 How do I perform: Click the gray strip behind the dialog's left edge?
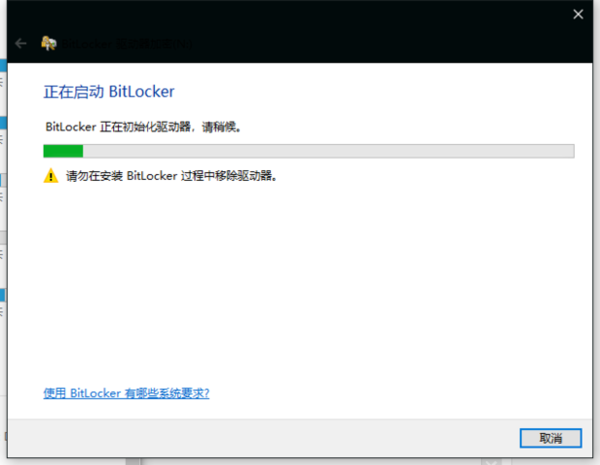pos(3,237)
